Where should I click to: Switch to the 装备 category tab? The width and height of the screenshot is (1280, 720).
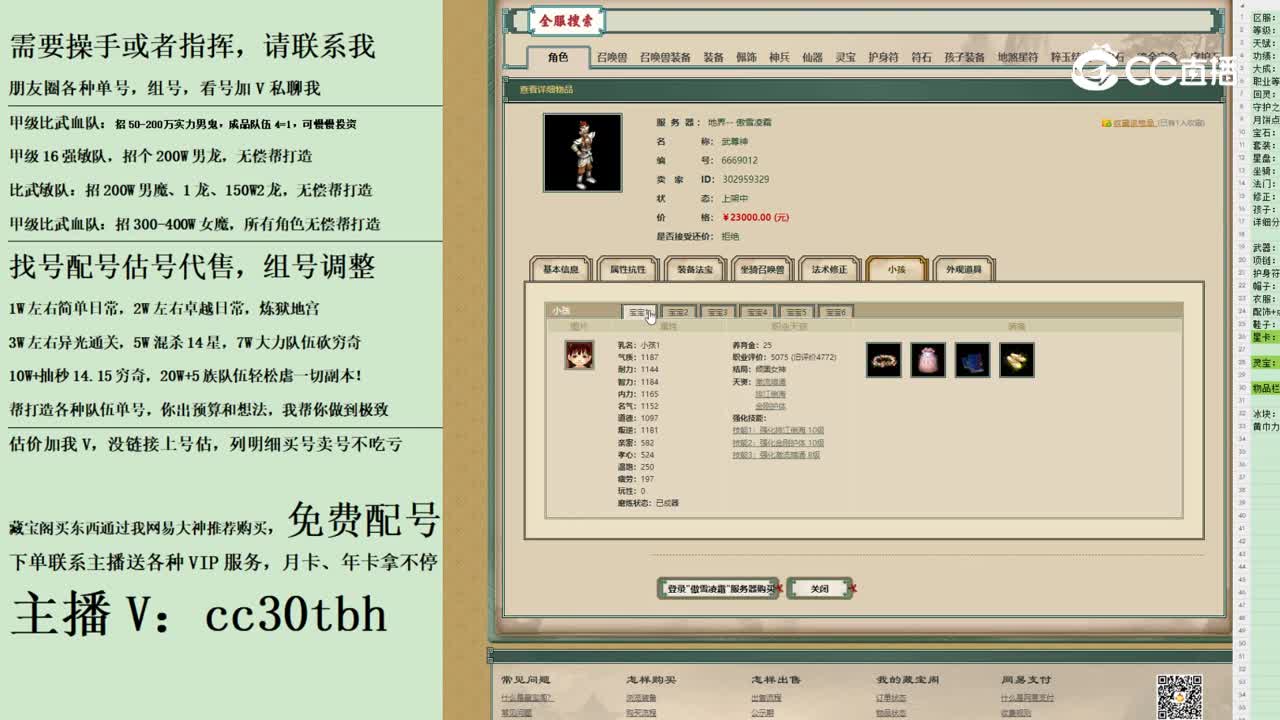(x=713, y=57)
